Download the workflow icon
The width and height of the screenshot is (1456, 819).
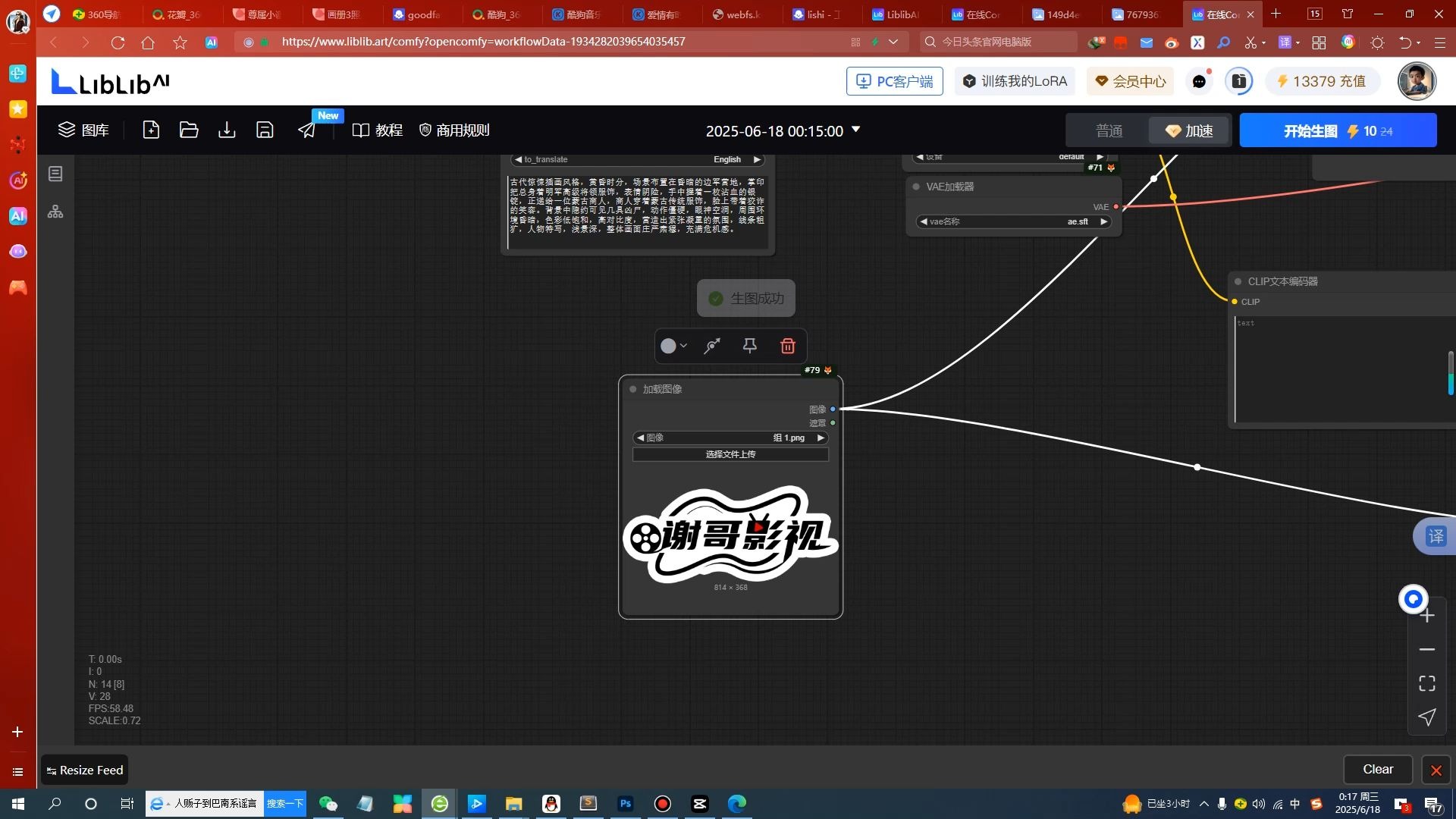[x=227, y=130]
